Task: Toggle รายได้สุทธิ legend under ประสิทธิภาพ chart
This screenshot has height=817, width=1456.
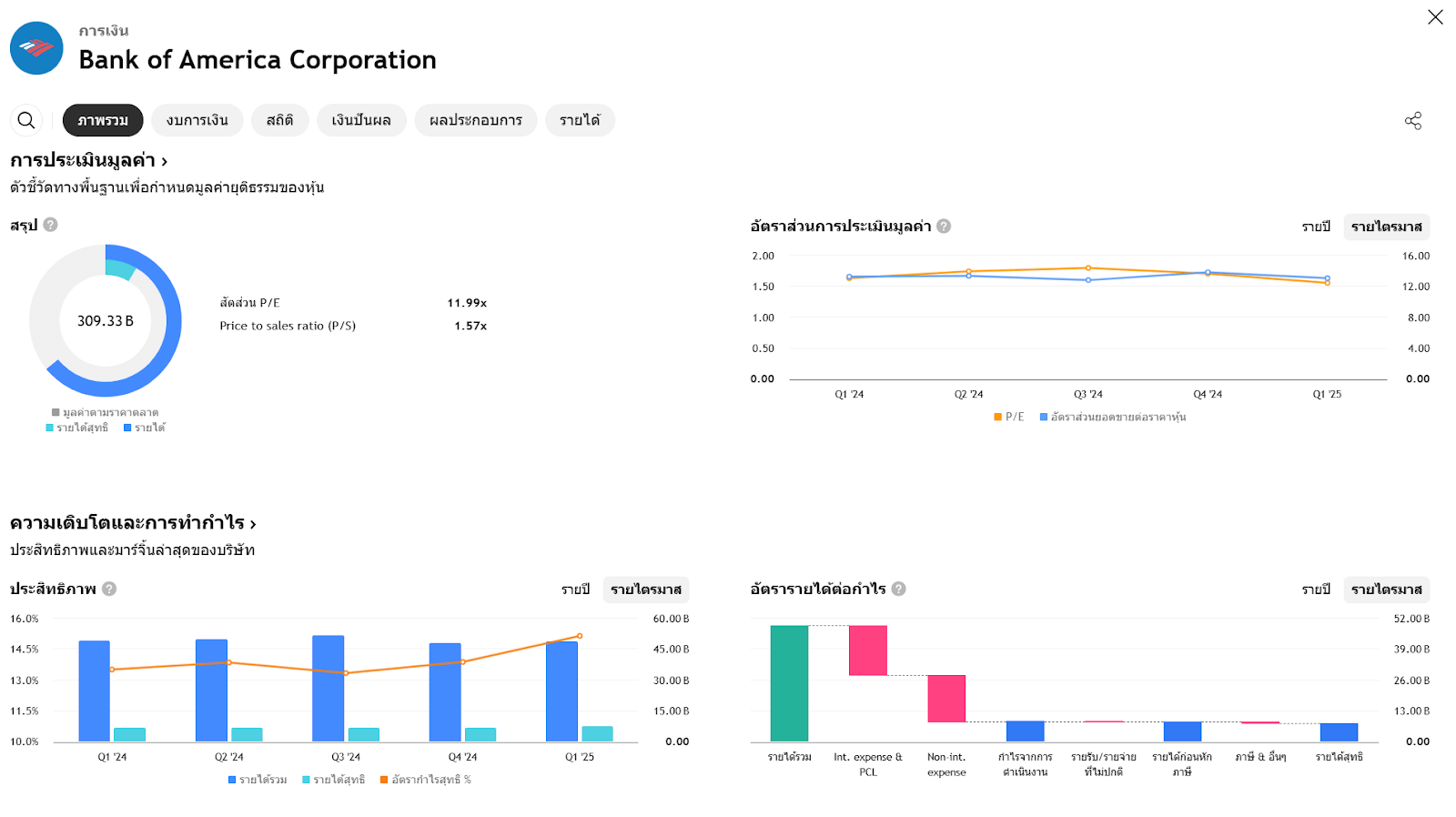Action: (334, 780)
